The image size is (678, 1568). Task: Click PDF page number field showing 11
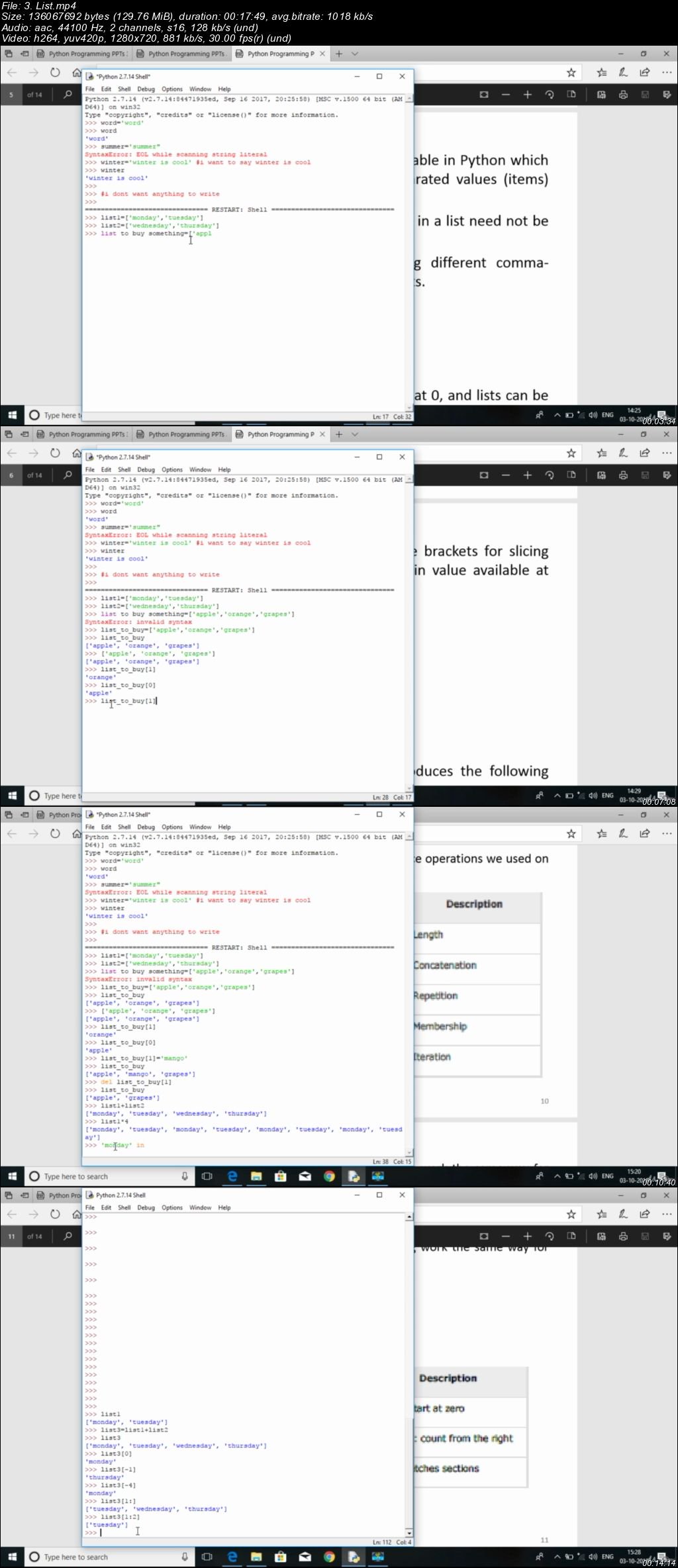click(x=11, y=1236)
